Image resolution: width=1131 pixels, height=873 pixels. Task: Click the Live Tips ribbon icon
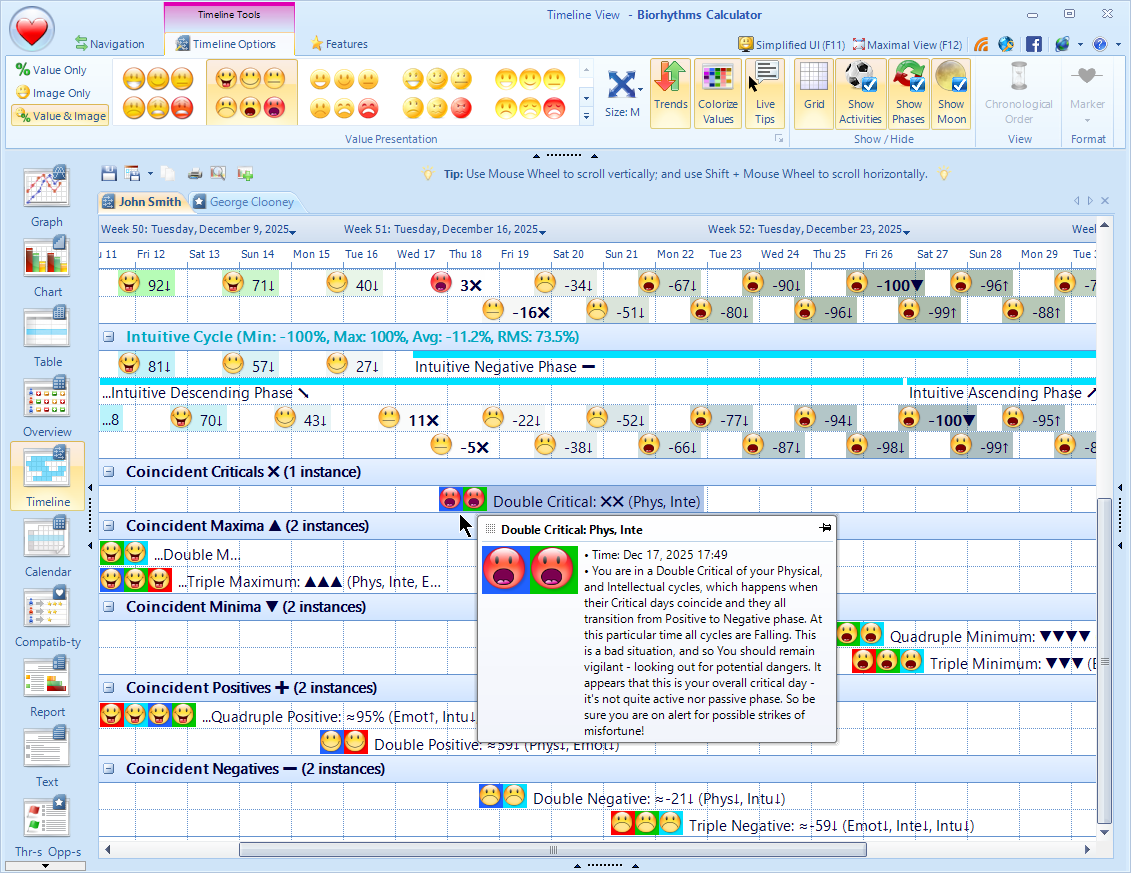pyautogui.click(x=765, y=92)
